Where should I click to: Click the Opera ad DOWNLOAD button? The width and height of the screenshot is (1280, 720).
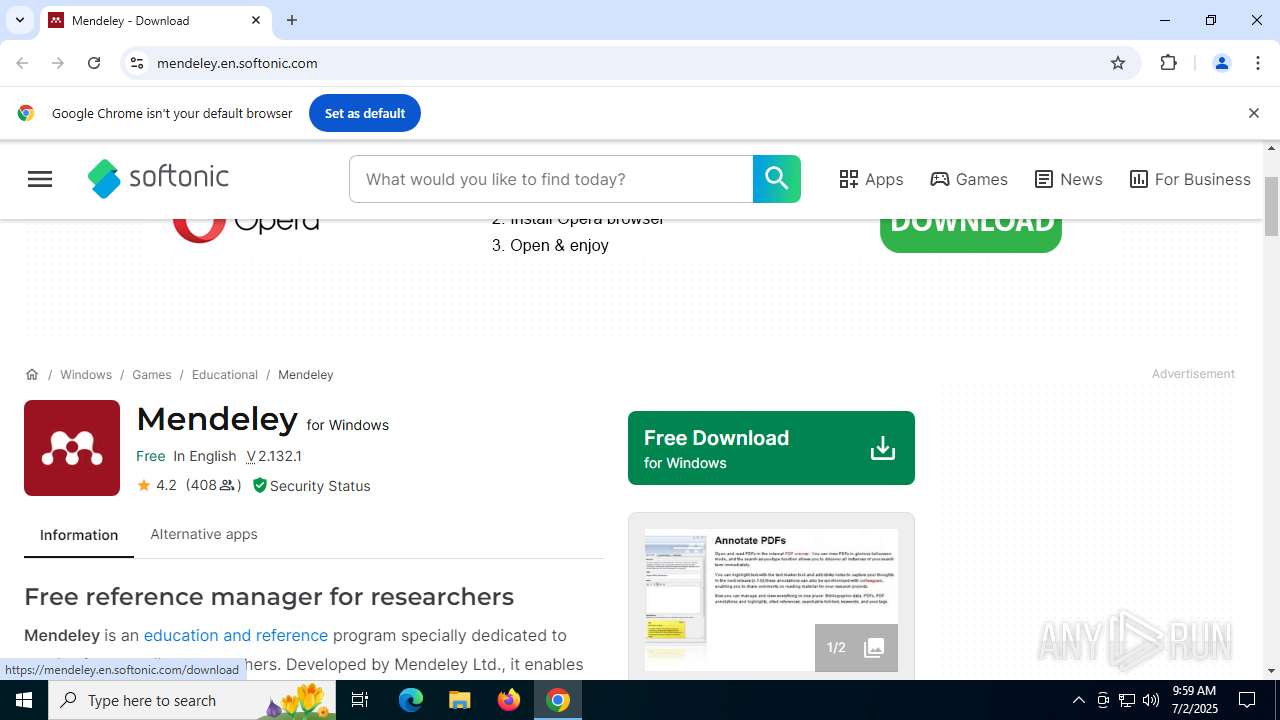pyautogui.click(x=970, y=228)
